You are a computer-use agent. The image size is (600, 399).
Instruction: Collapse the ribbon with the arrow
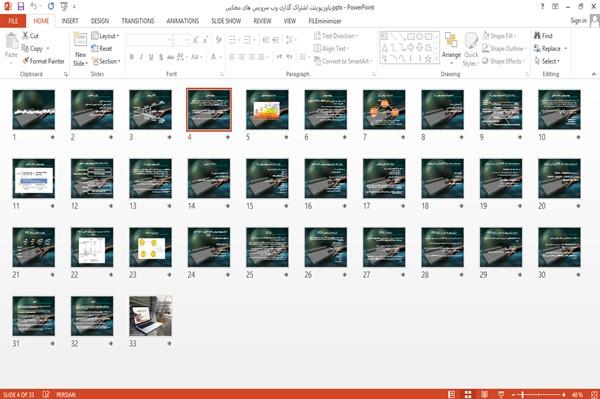pyautogui.click(x=593, y=74)
